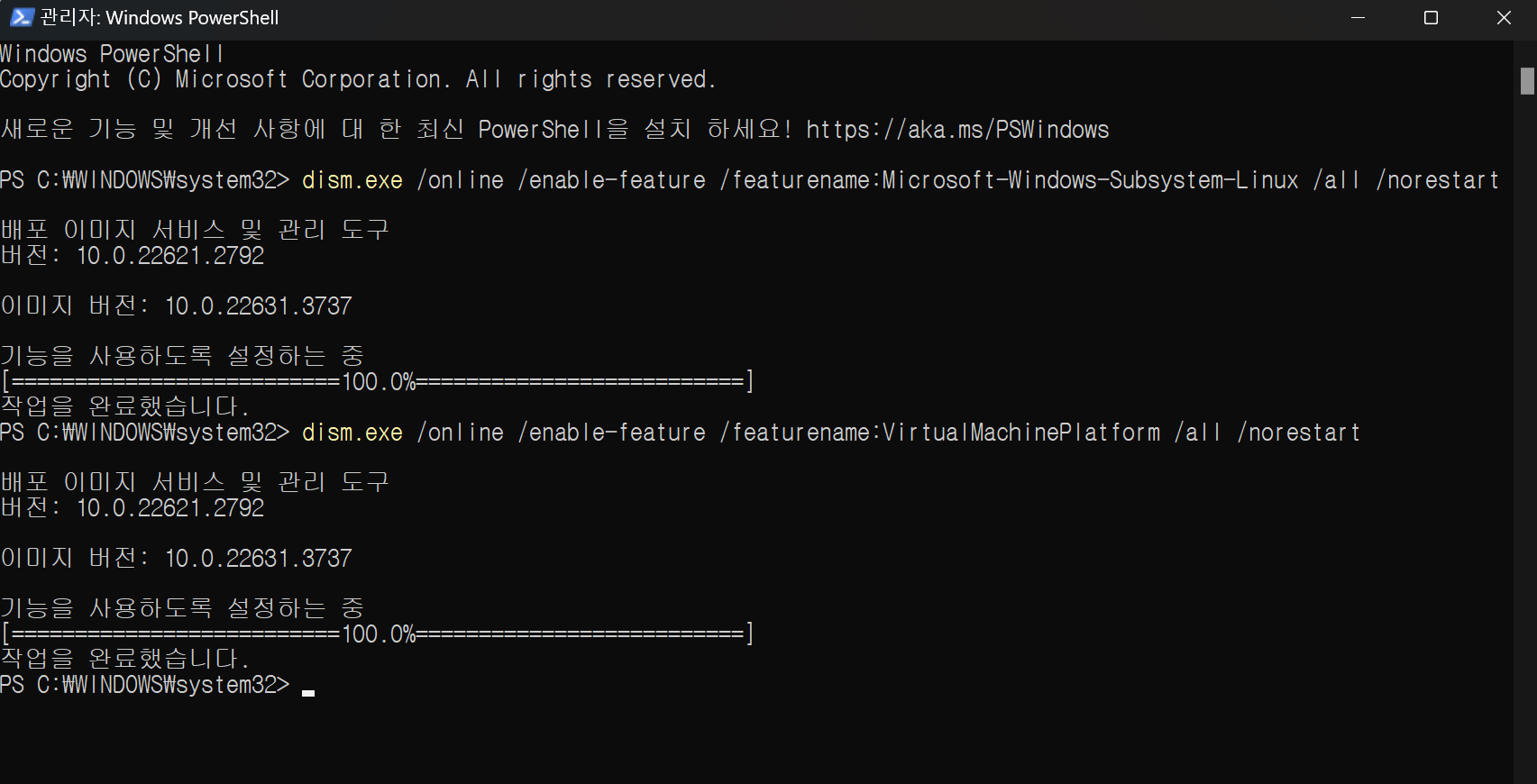
Task: Click the PowerShell icon in title bar
Action: click(x=22, y=17)
